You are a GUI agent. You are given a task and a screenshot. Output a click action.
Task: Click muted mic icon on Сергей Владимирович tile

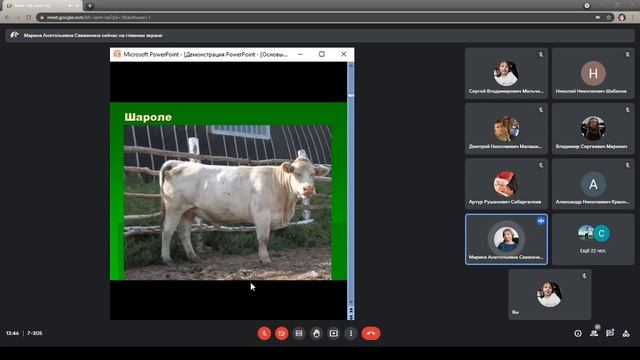coord(541,54)
